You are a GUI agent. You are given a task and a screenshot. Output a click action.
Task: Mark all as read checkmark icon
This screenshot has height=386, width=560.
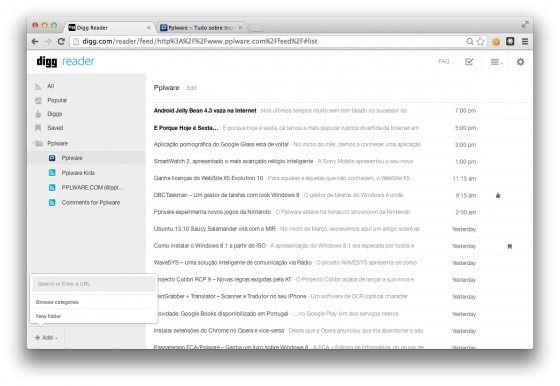click(469, 62)
